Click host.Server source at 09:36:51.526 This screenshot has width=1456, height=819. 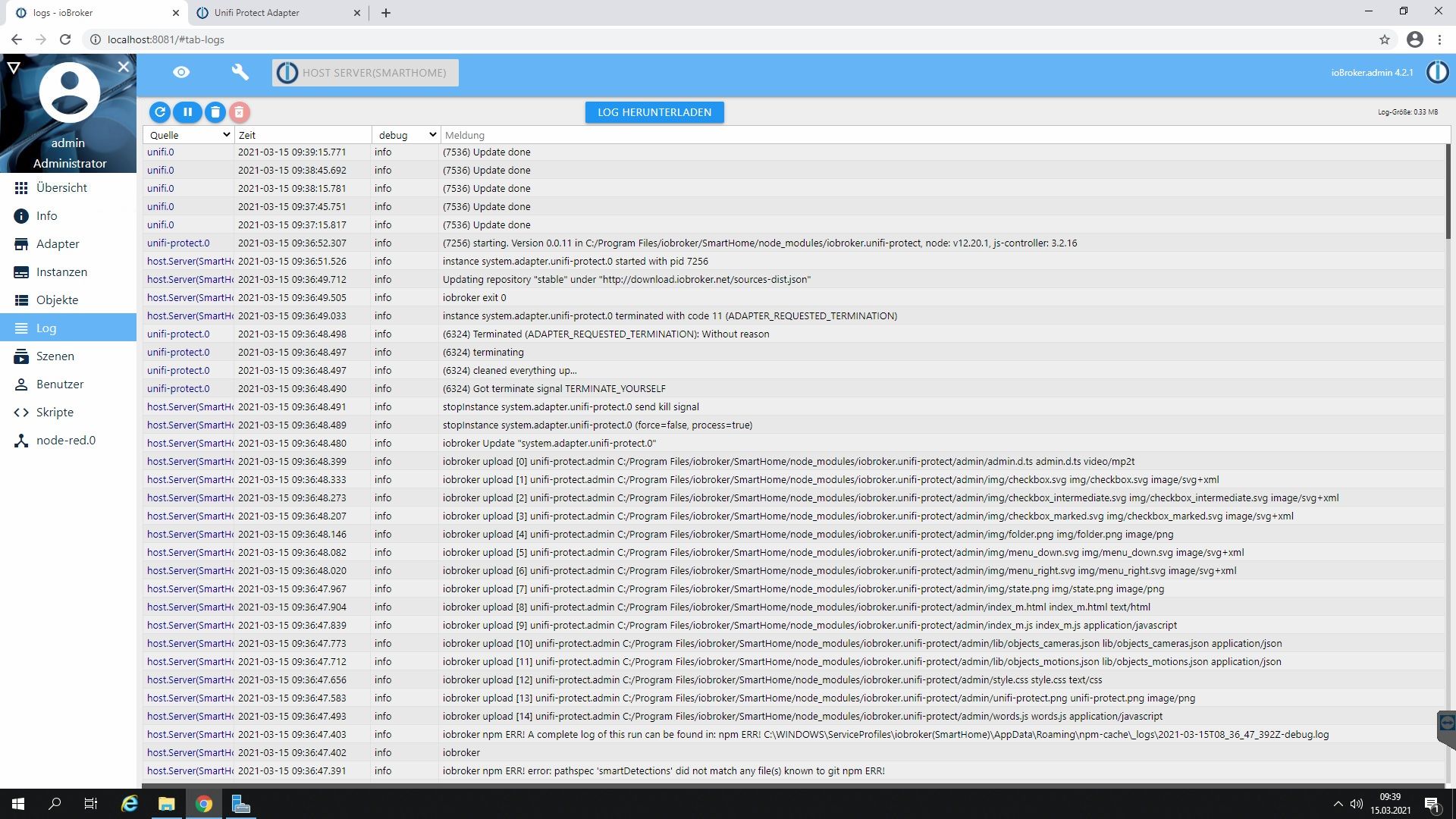click(x=190, y=261)
